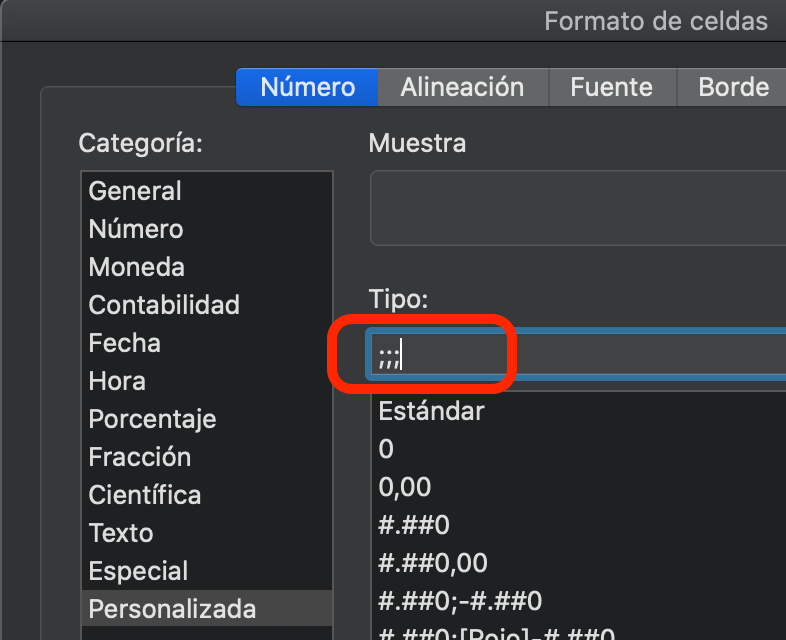Viewport: 786px width, 640px height.
Task: Open the Borde tab
Action: point(732,87)
